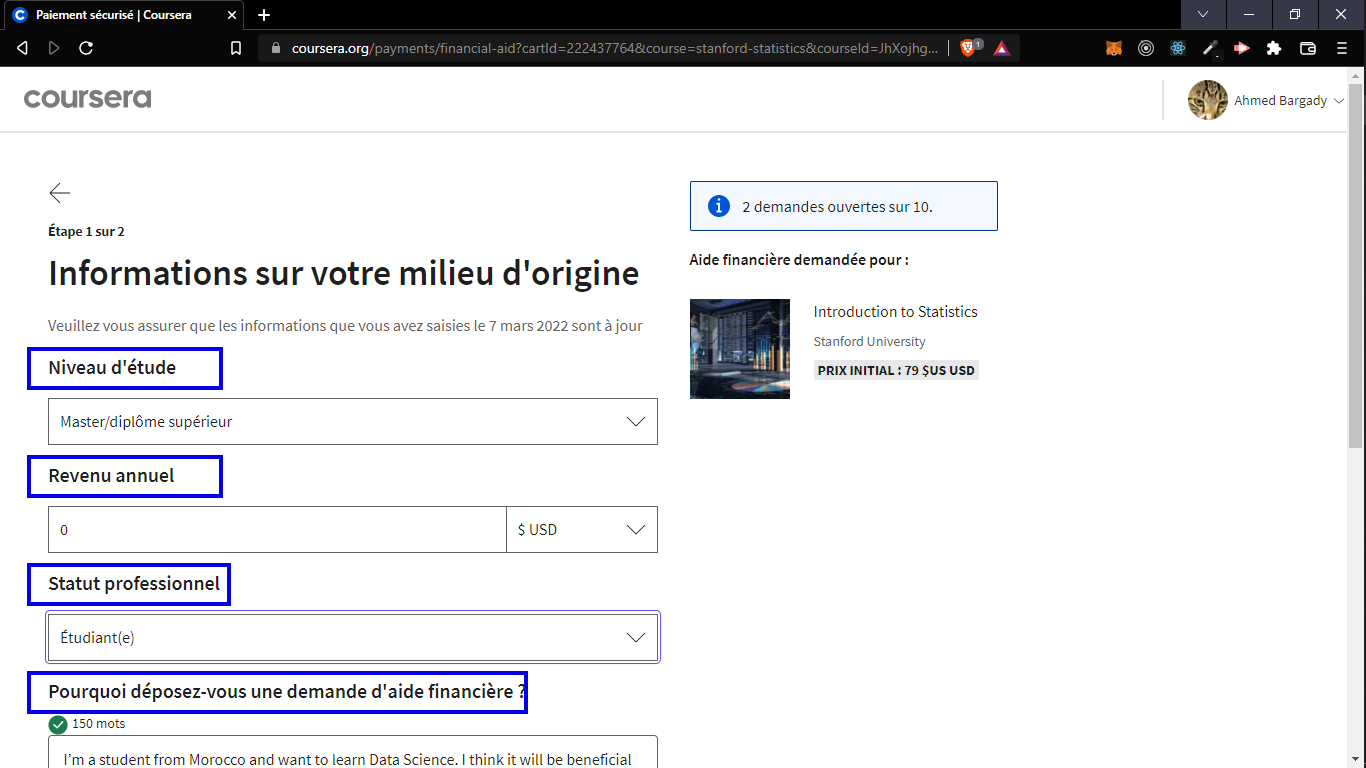Click the Coursera logo
The height and width of the screenshot is (768, 1366).
(88, 98)
